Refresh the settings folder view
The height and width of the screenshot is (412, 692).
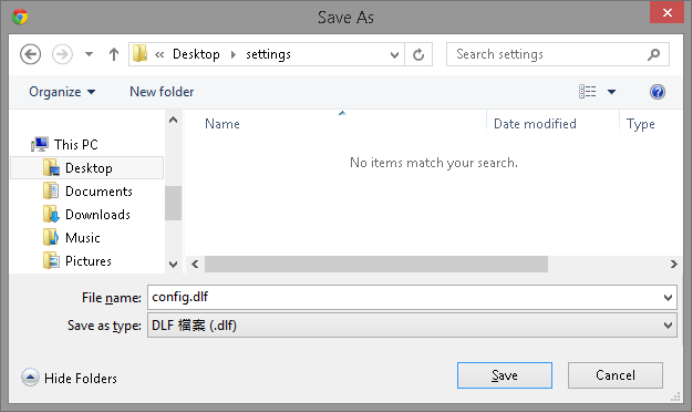click(x=419, y=54)
